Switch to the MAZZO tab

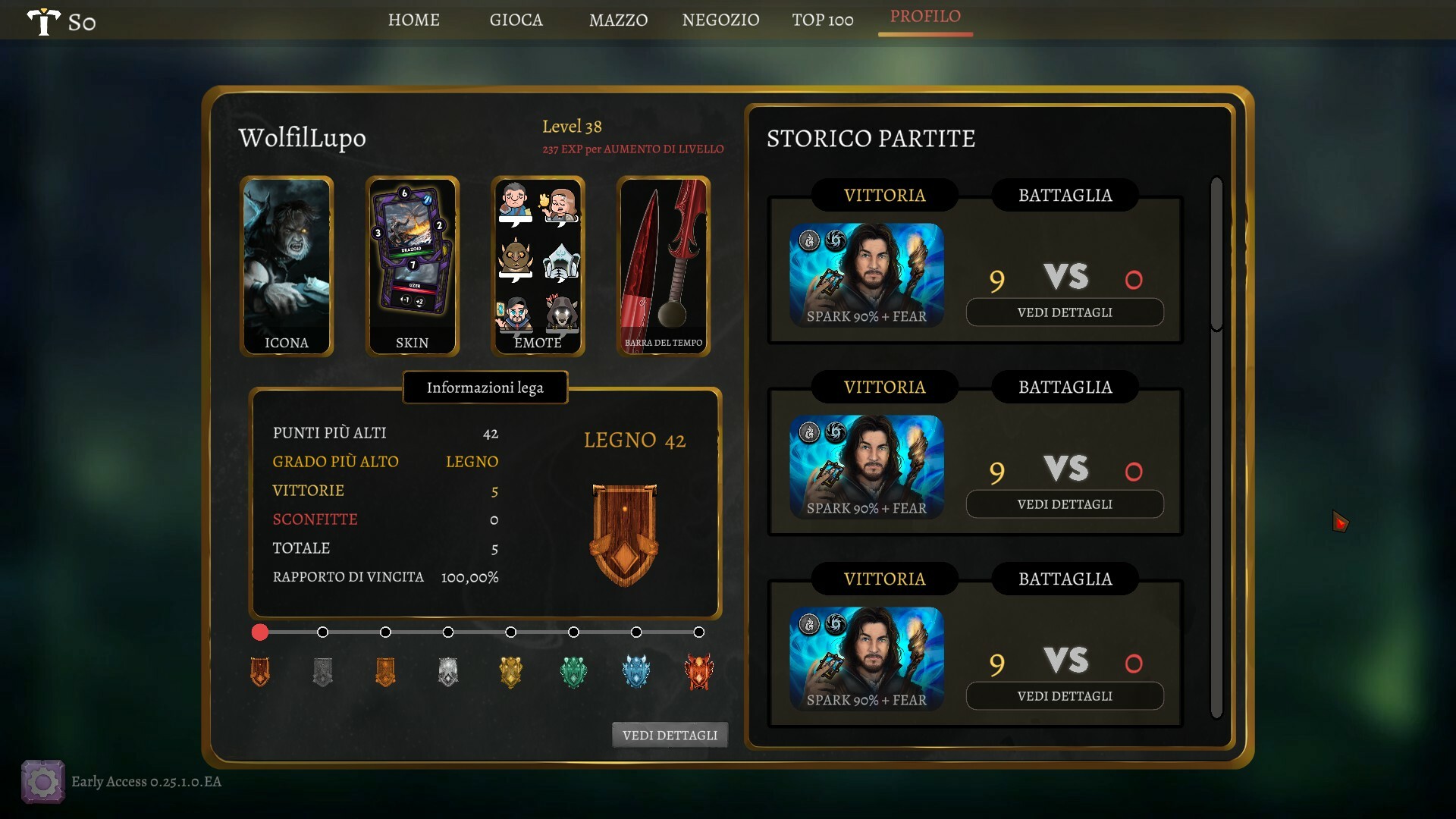[618, 20]
